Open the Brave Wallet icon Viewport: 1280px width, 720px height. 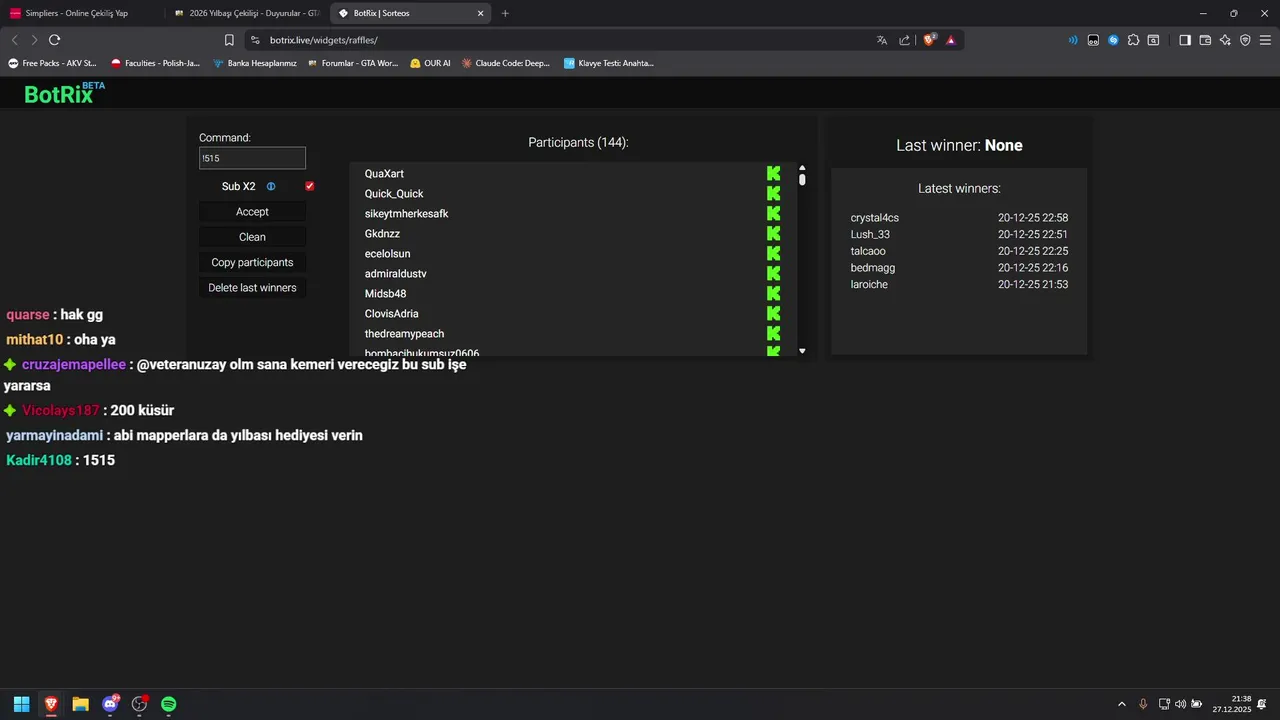[x=1205, y=40]
